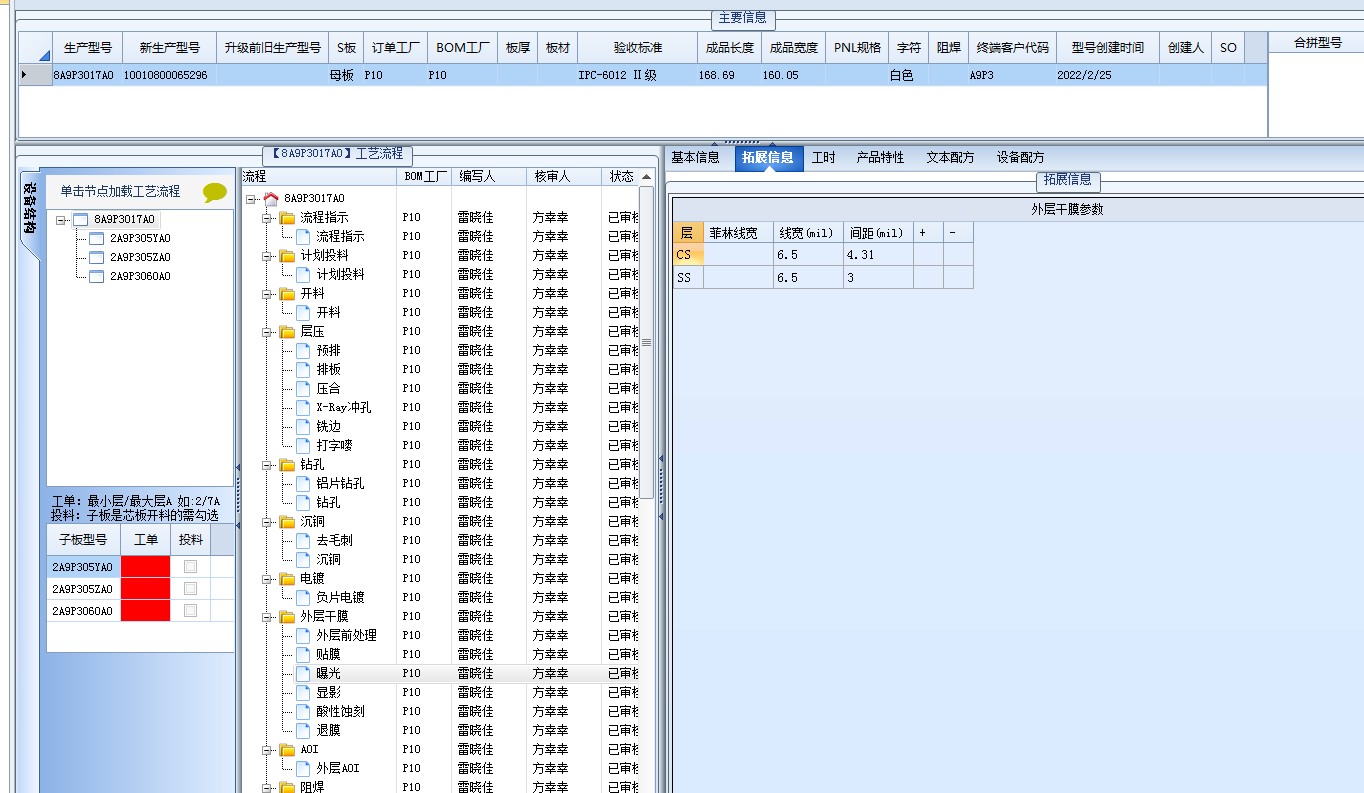Collapse the 层压 folder node
This screenshot has height=793, width=1364.
268,332
